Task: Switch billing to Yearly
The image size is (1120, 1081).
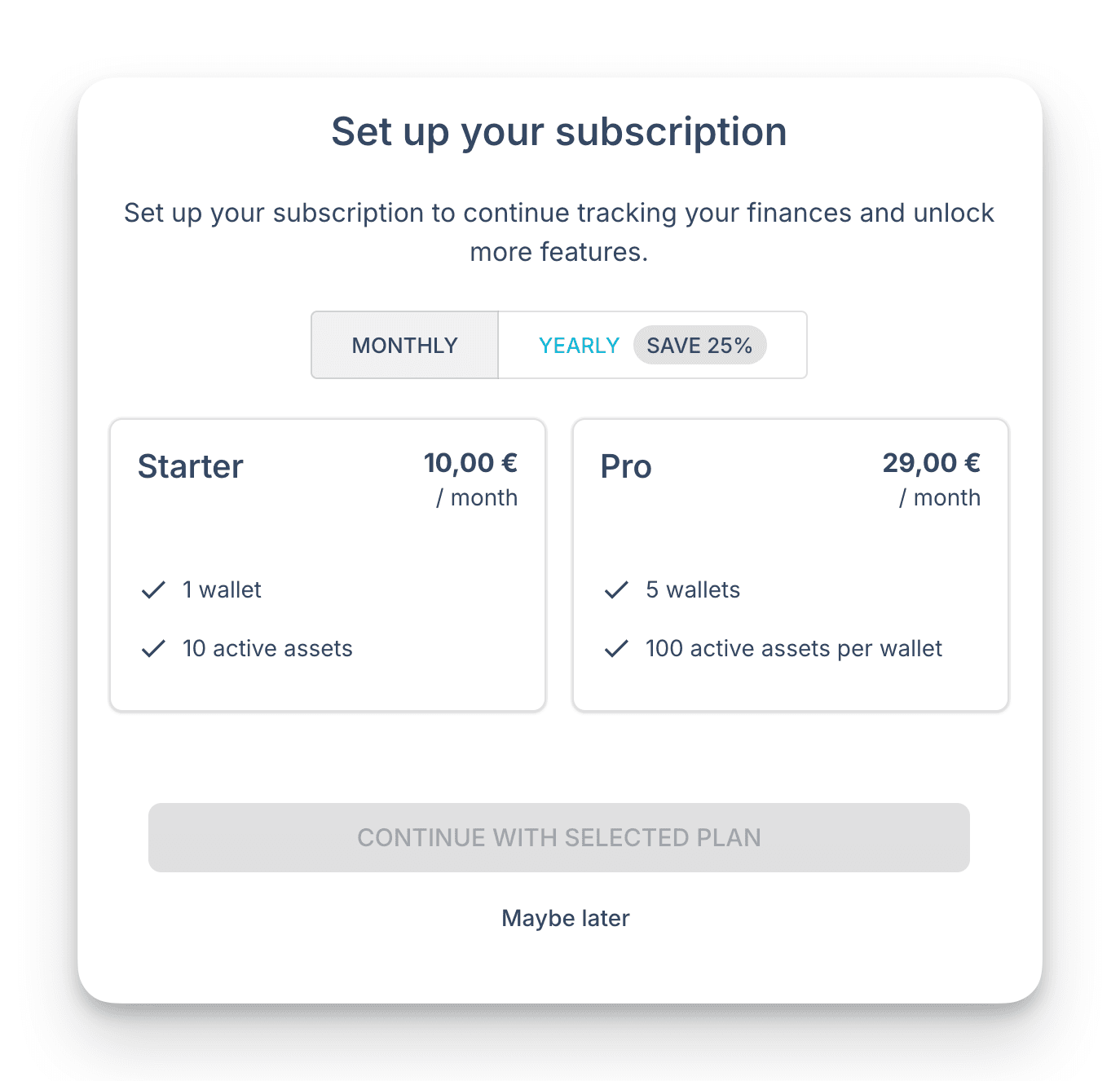Action: click(579, 346)
